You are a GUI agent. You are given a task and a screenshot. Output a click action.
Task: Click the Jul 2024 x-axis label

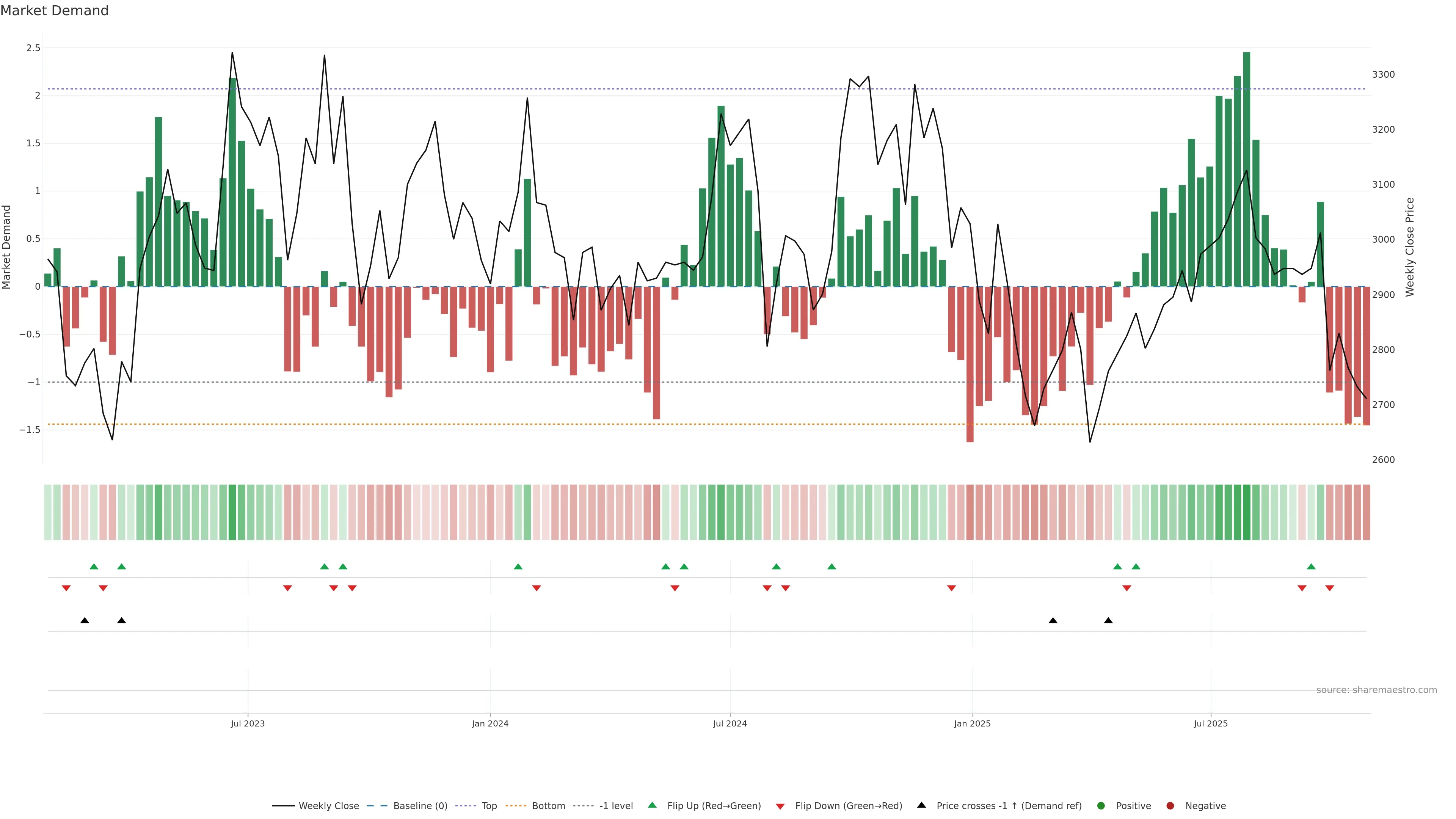(730, 723)
